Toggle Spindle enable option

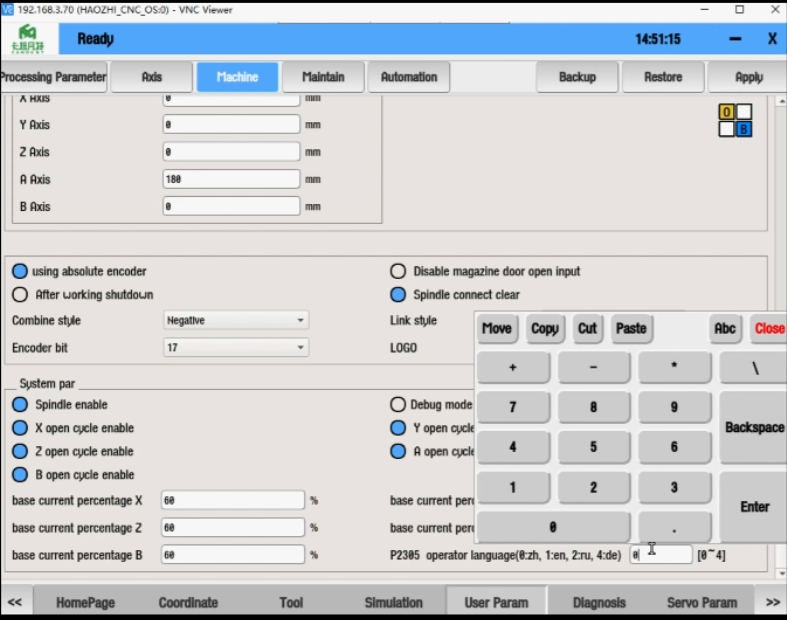(x=20, y=405)
